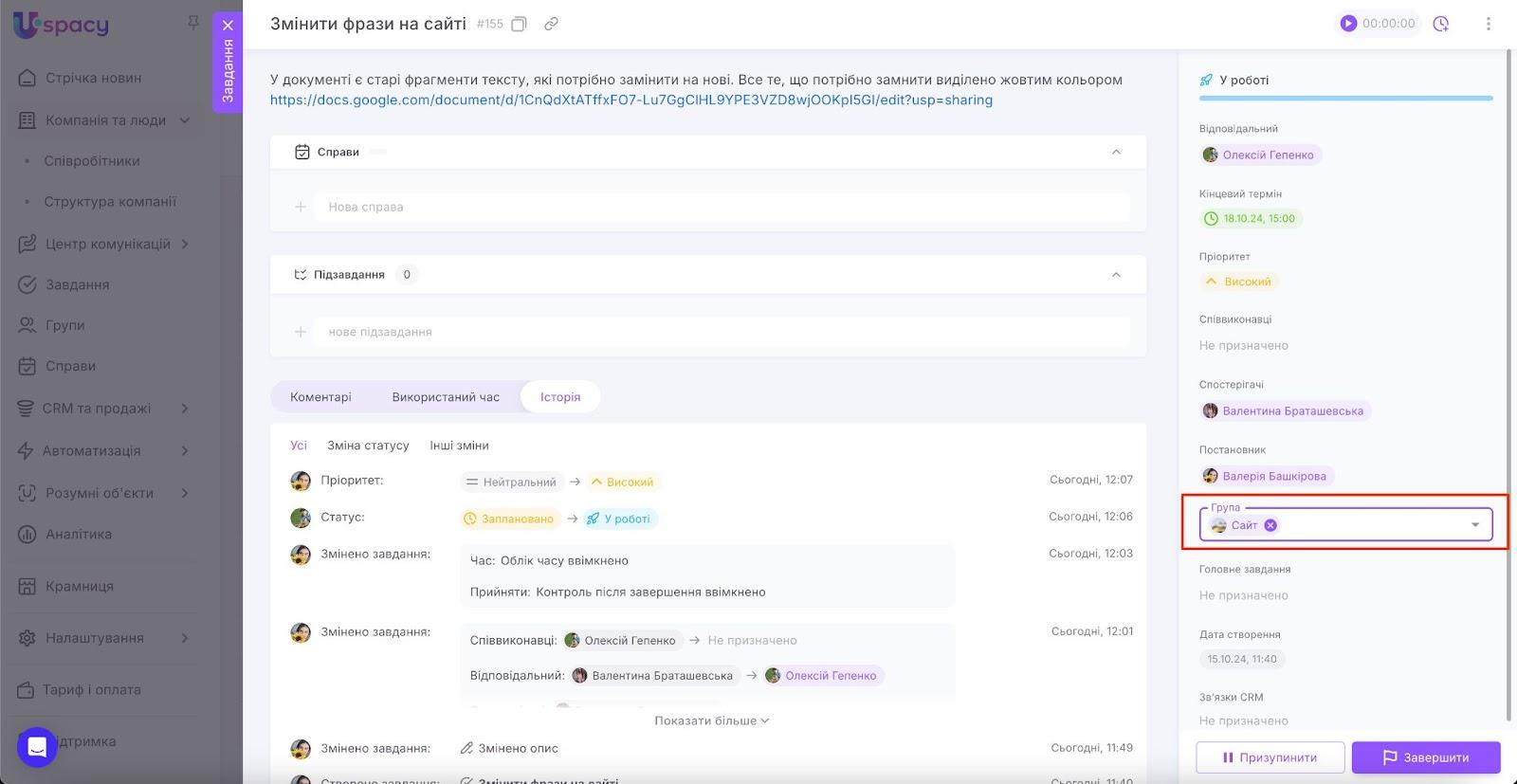Click the Нейтральний priority badge in history
Viewport: 1517px width, 784px height.
(x=512, y=482)
